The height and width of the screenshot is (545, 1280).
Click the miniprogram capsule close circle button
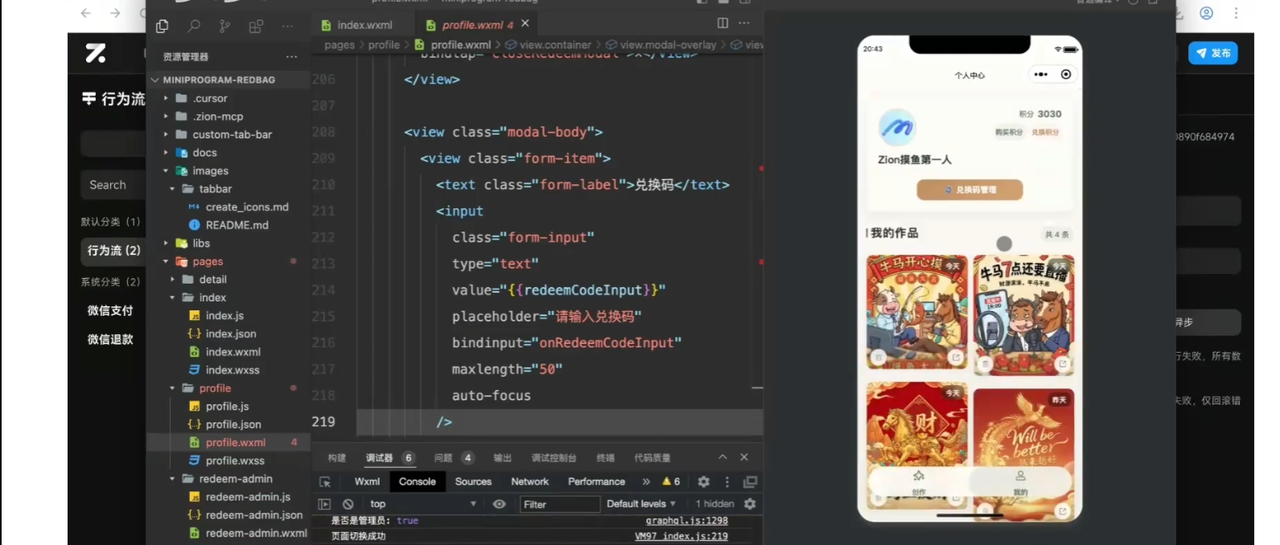1066,75
